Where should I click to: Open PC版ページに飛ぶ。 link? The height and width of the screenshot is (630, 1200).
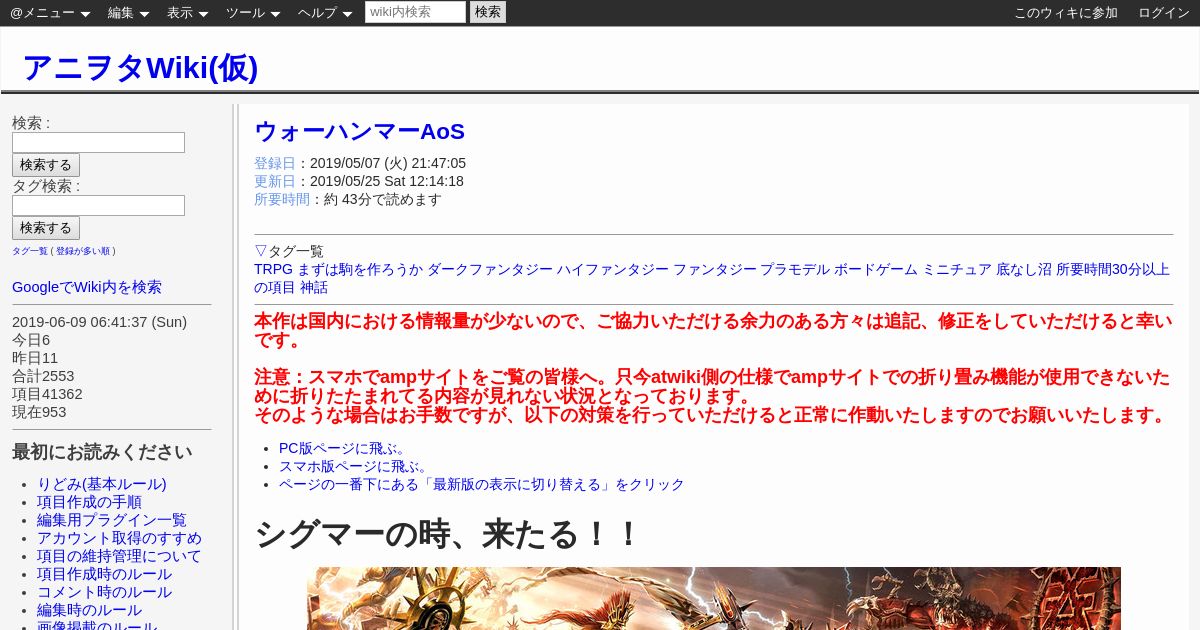tap(344, 448)
